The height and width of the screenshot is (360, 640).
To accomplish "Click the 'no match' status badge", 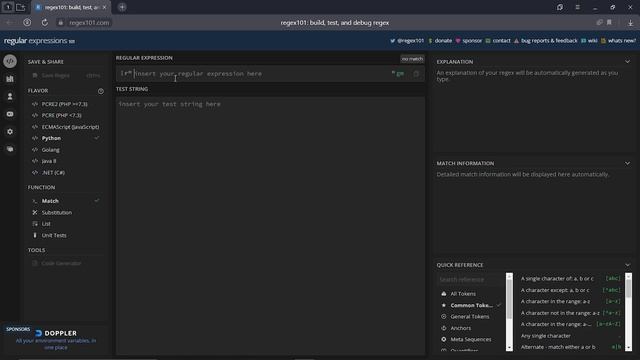I will tap(412, 59).
